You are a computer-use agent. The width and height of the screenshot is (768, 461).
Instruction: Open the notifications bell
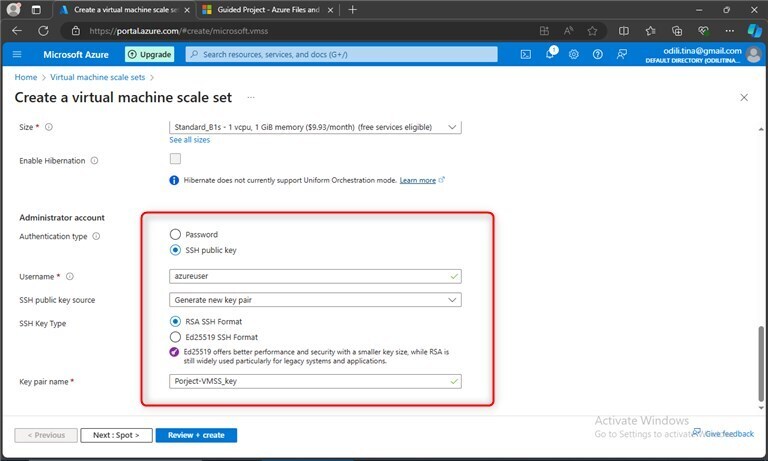point(550,54)
